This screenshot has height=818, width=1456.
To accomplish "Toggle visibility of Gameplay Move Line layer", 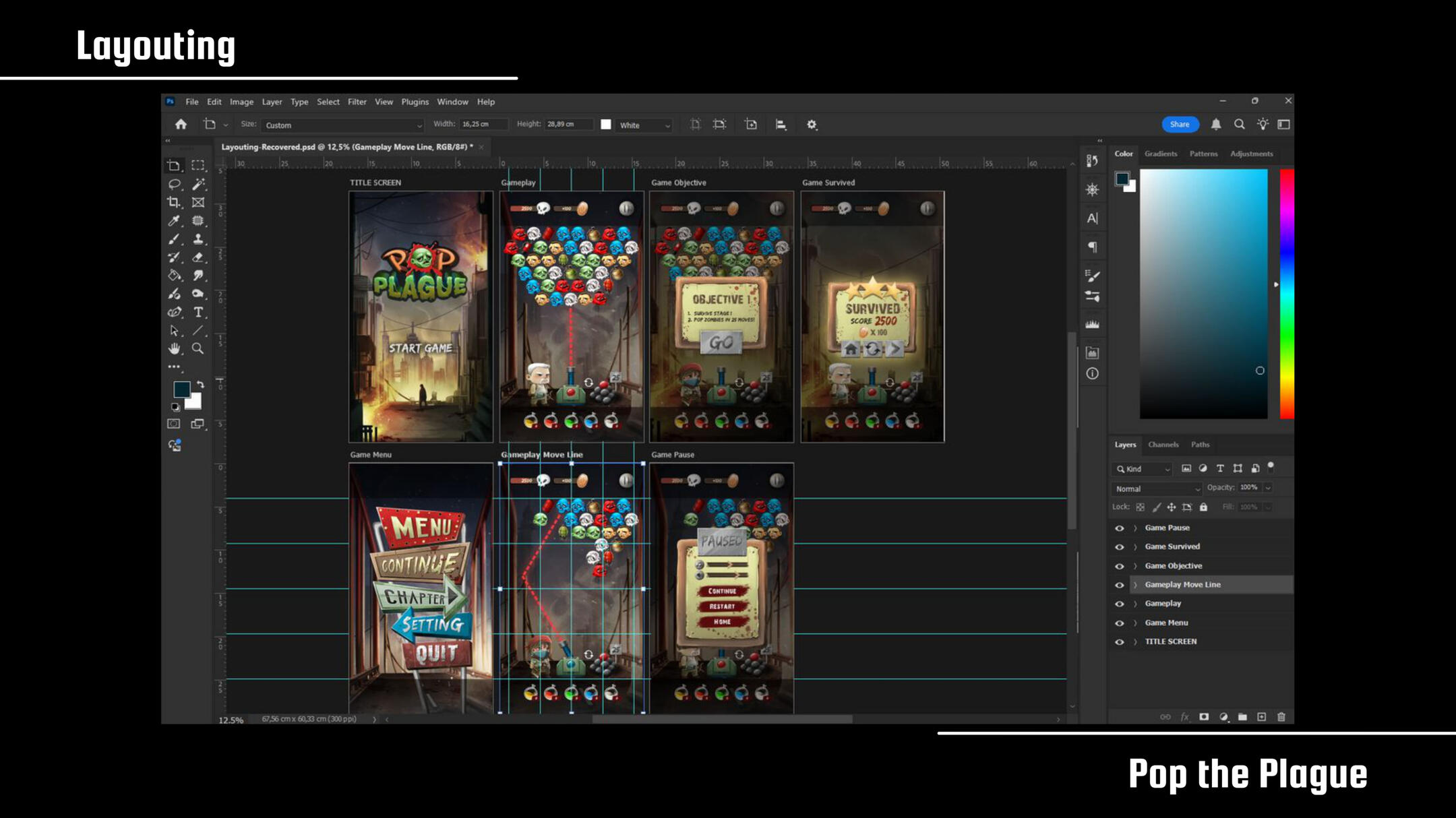I will 1120,585.
